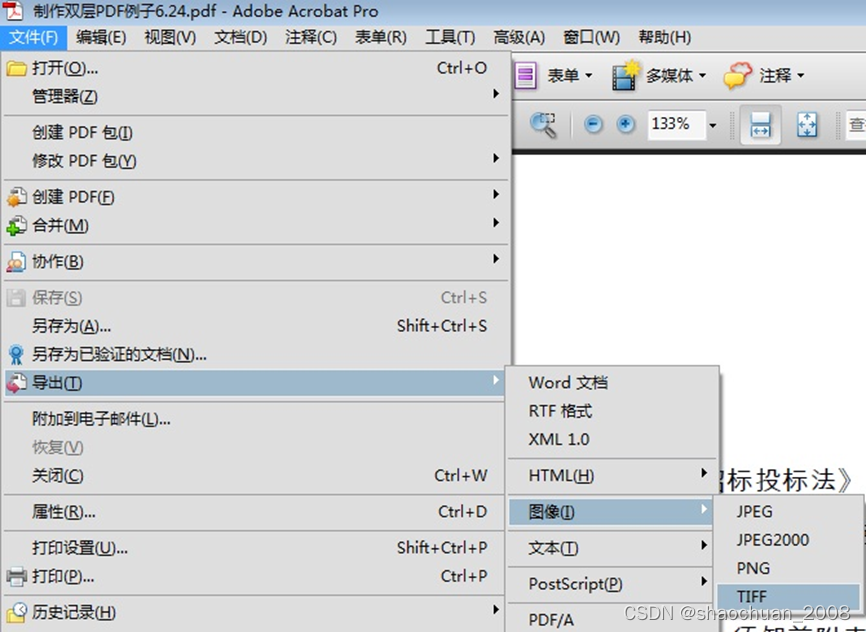866x632 pixels.
Task: Click the 历史记录(H) history folder icon
Action: pos(17,613)
